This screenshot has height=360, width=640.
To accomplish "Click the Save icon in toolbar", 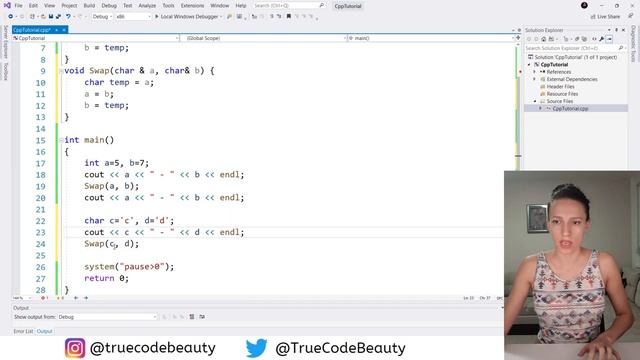I will click(x=51, y=17).
